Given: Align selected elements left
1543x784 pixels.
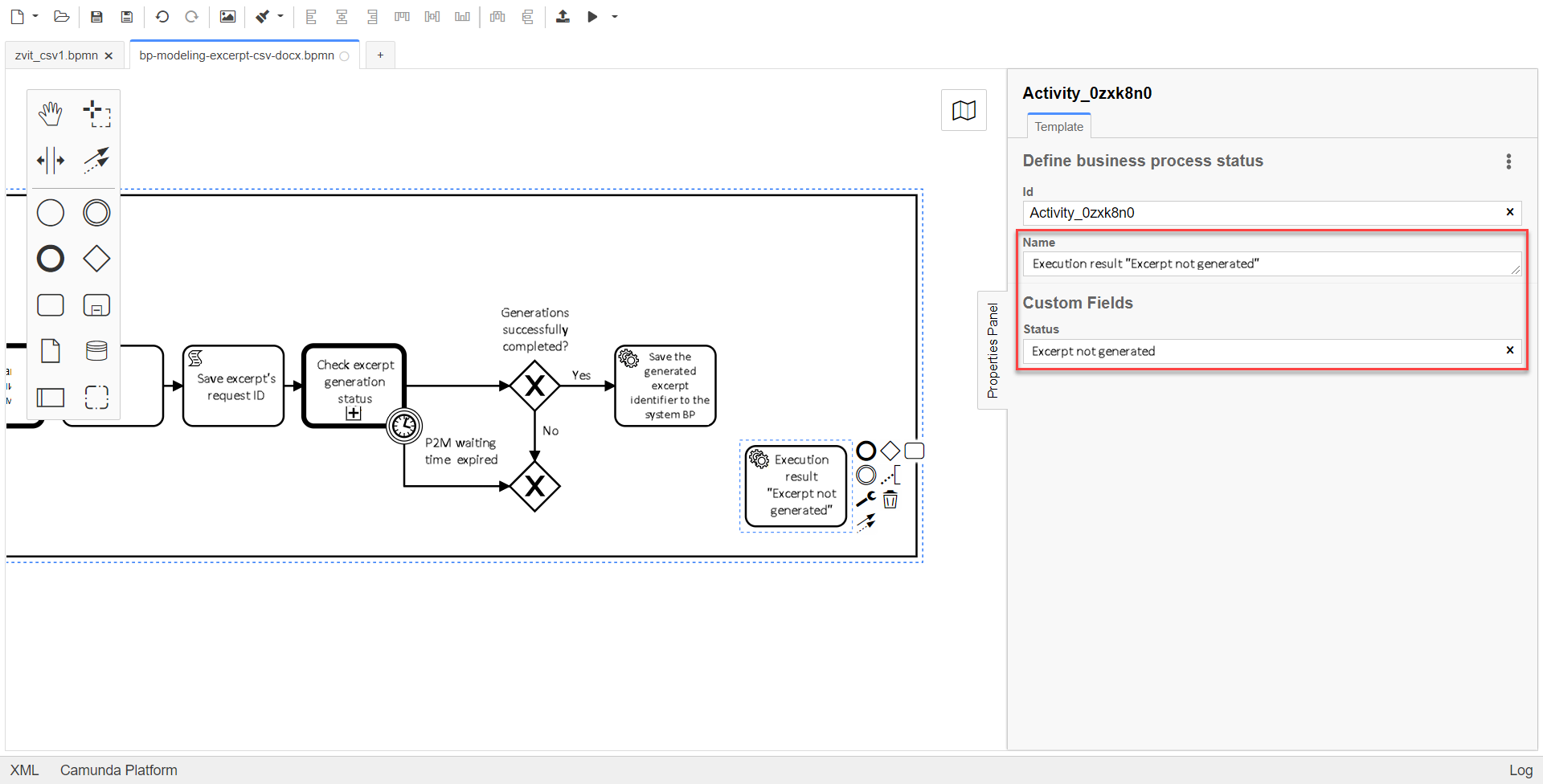Looking at the screenshot, I should pyautogui.click(x=311, y=16).
